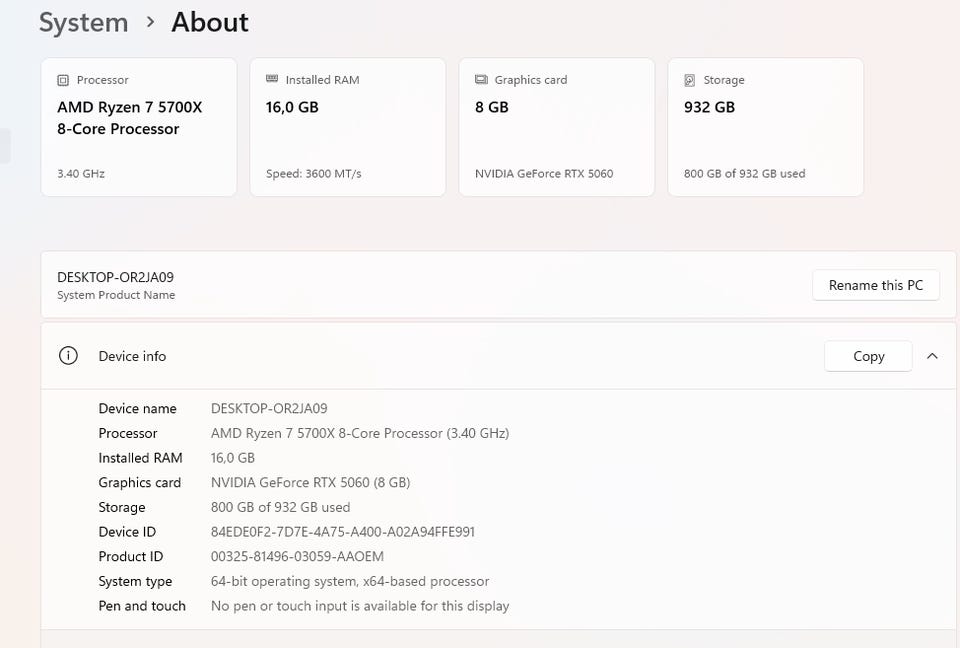This screenshot has width=960, height=648.
Task: Click the Storage drive icon
Action: (689, 80)
